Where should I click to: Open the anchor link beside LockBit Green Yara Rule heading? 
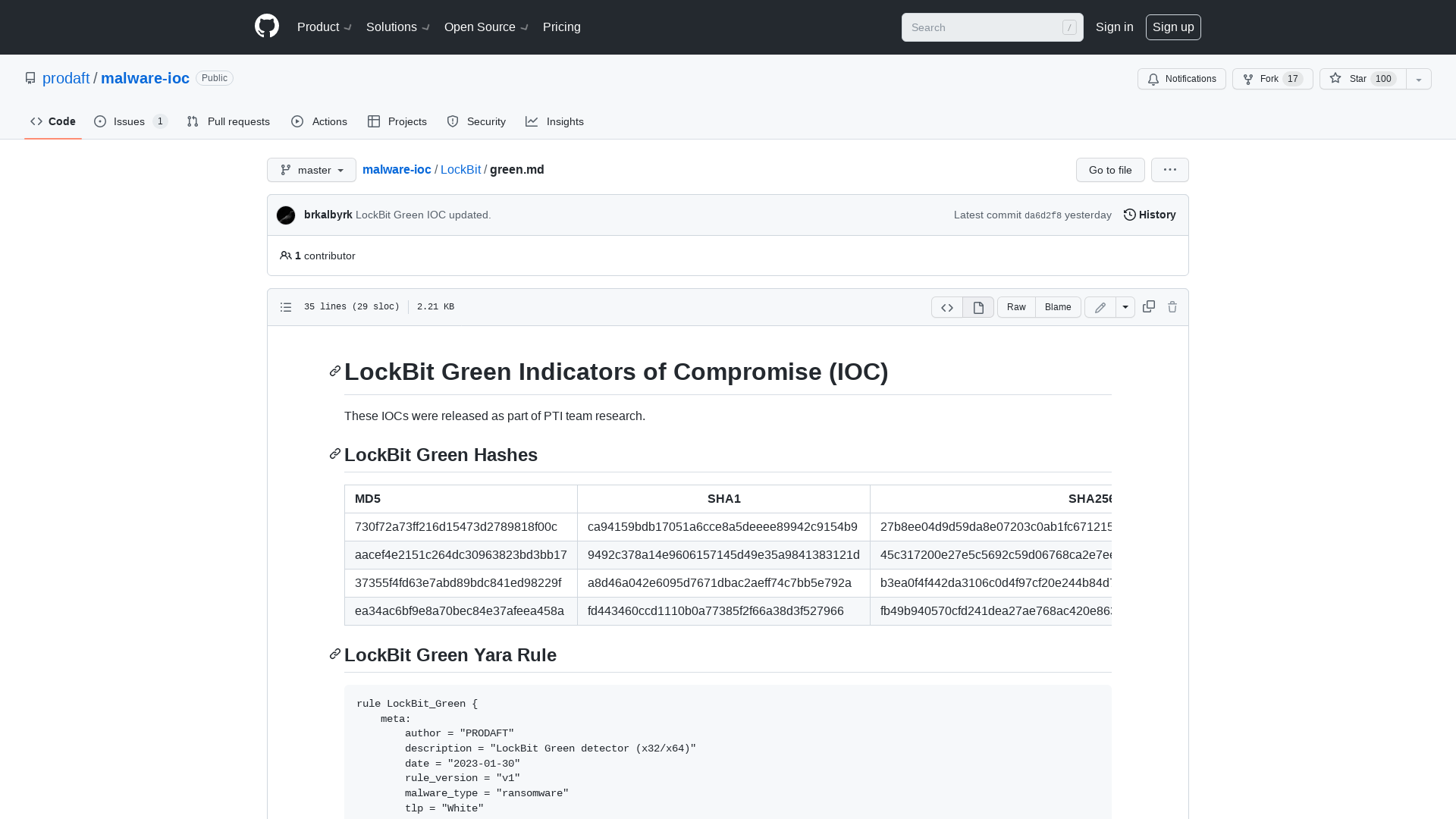[x=335, y=654]
